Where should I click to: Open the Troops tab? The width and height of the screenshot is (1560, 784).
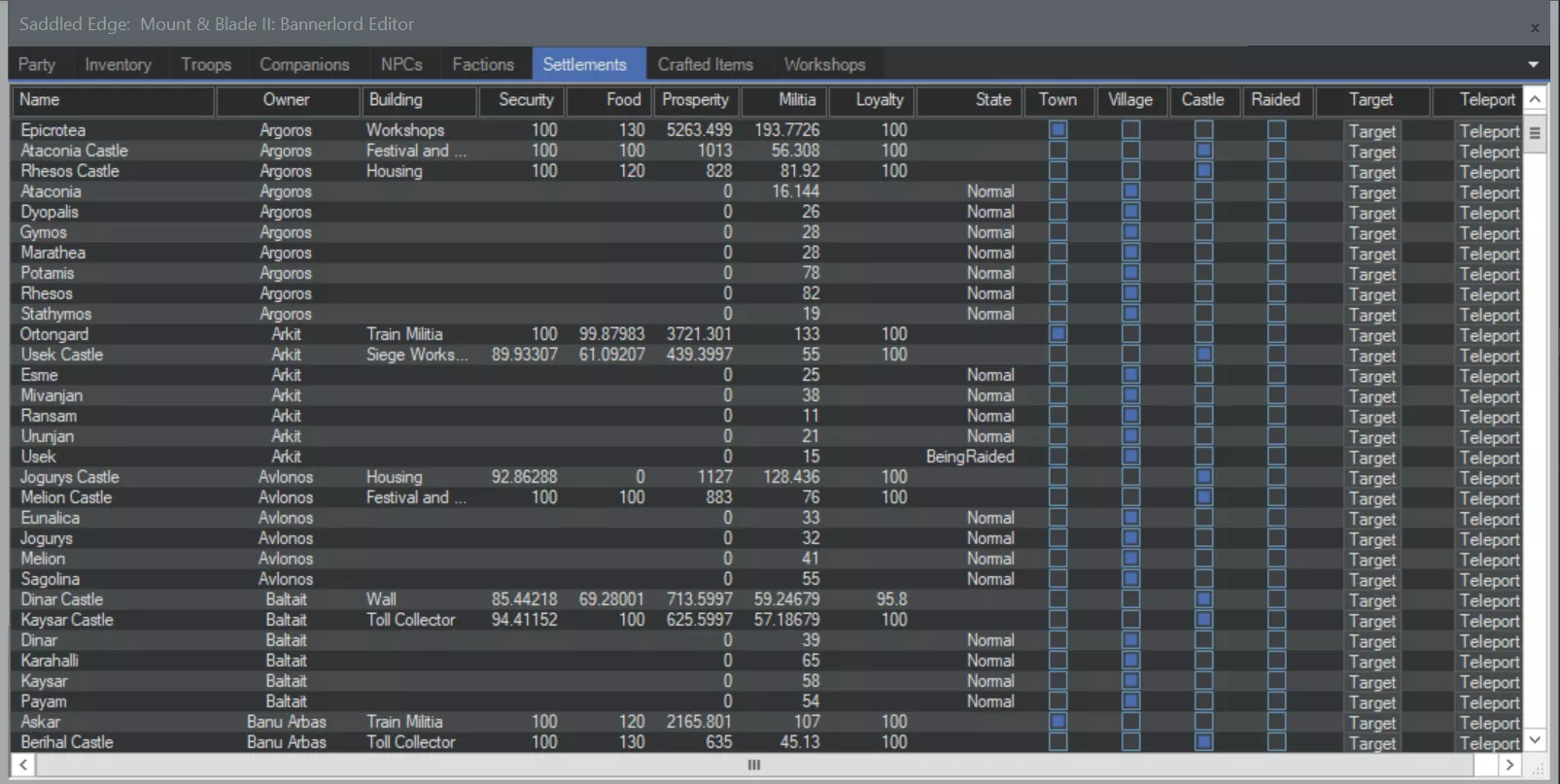[x=206, y=64]
